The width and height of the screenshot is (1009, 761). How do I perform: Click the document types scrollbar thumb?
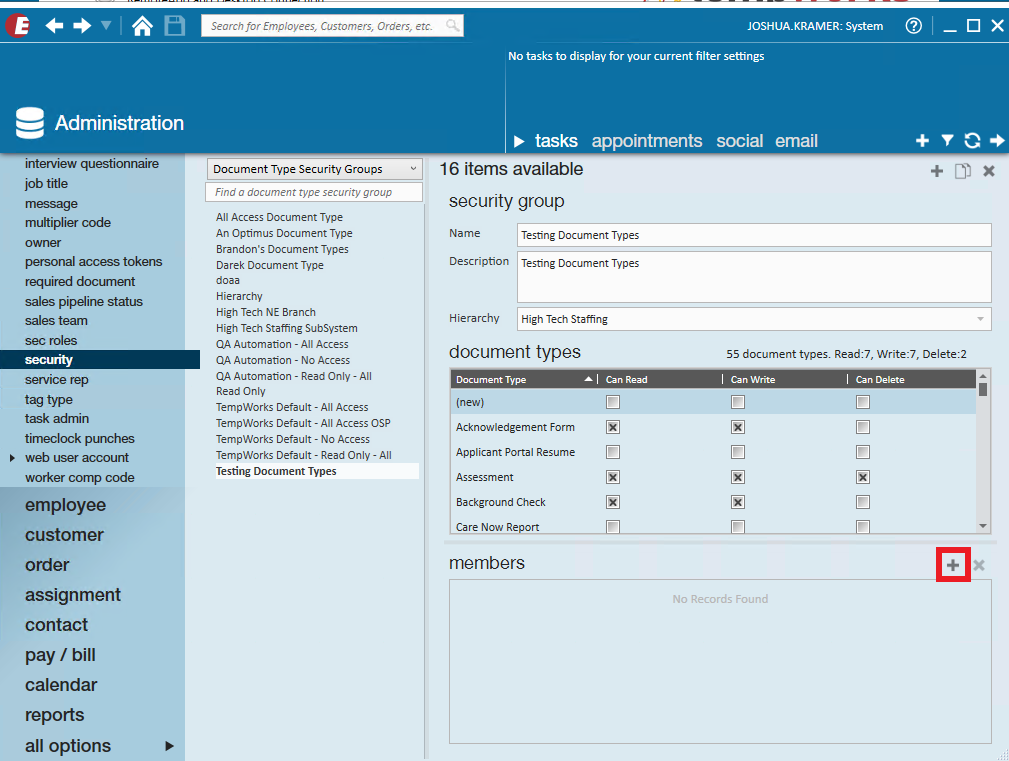point(983,389)
